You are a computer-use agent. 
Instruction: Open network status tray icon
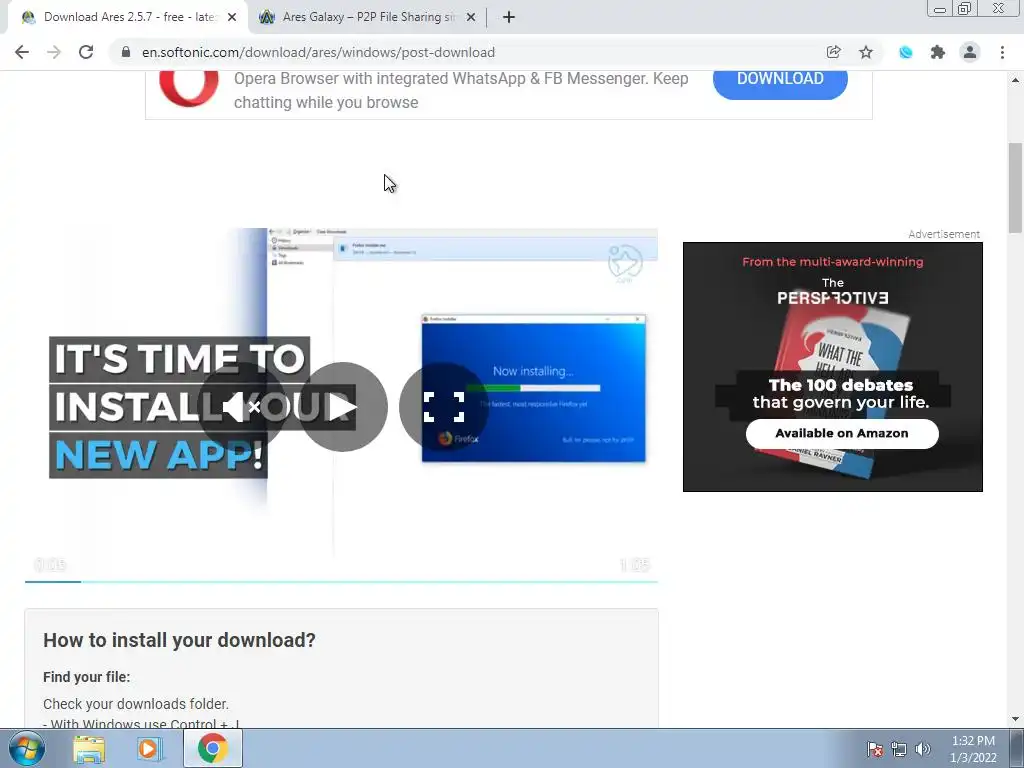[899, 749]
